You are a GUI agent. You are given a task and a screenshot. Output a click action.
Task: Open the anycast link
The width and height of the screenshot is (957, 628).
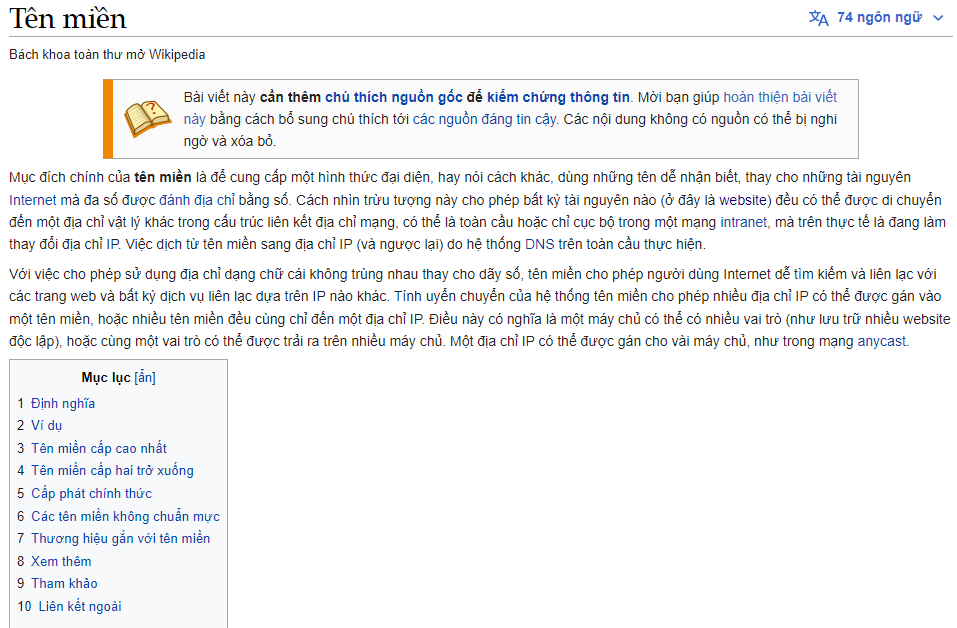point(880,340)
